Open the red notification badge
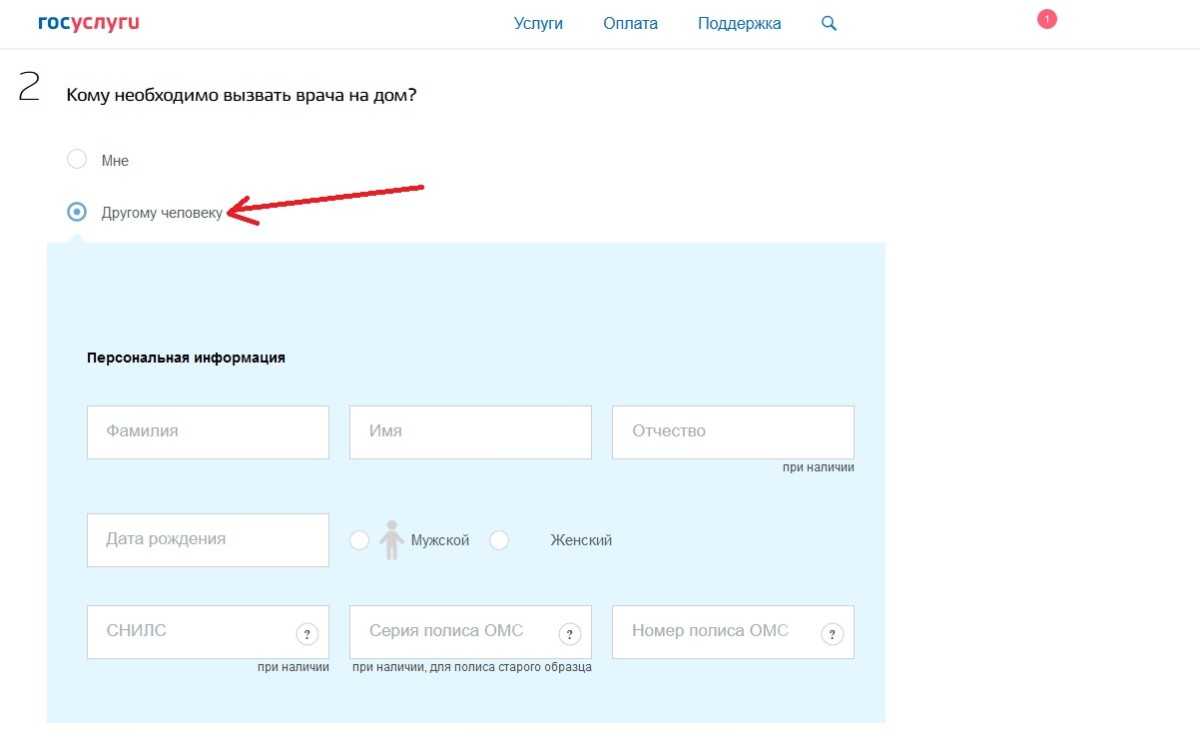The width and height of the screenshot is (1200, 752). [x=1047, y=19]
